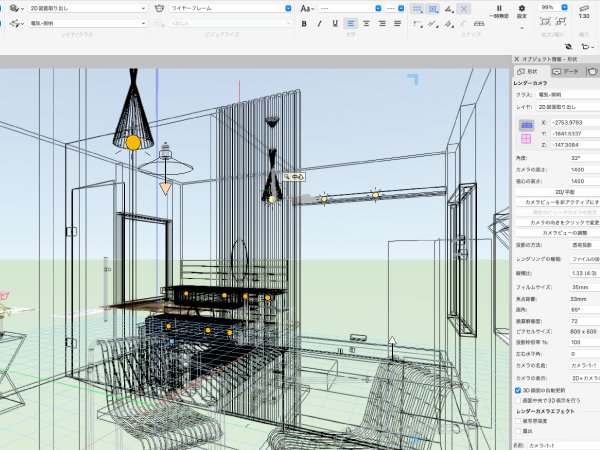Toggle smart points snapping
Viewport: 600px width, 450px height.
click(417, 24)
